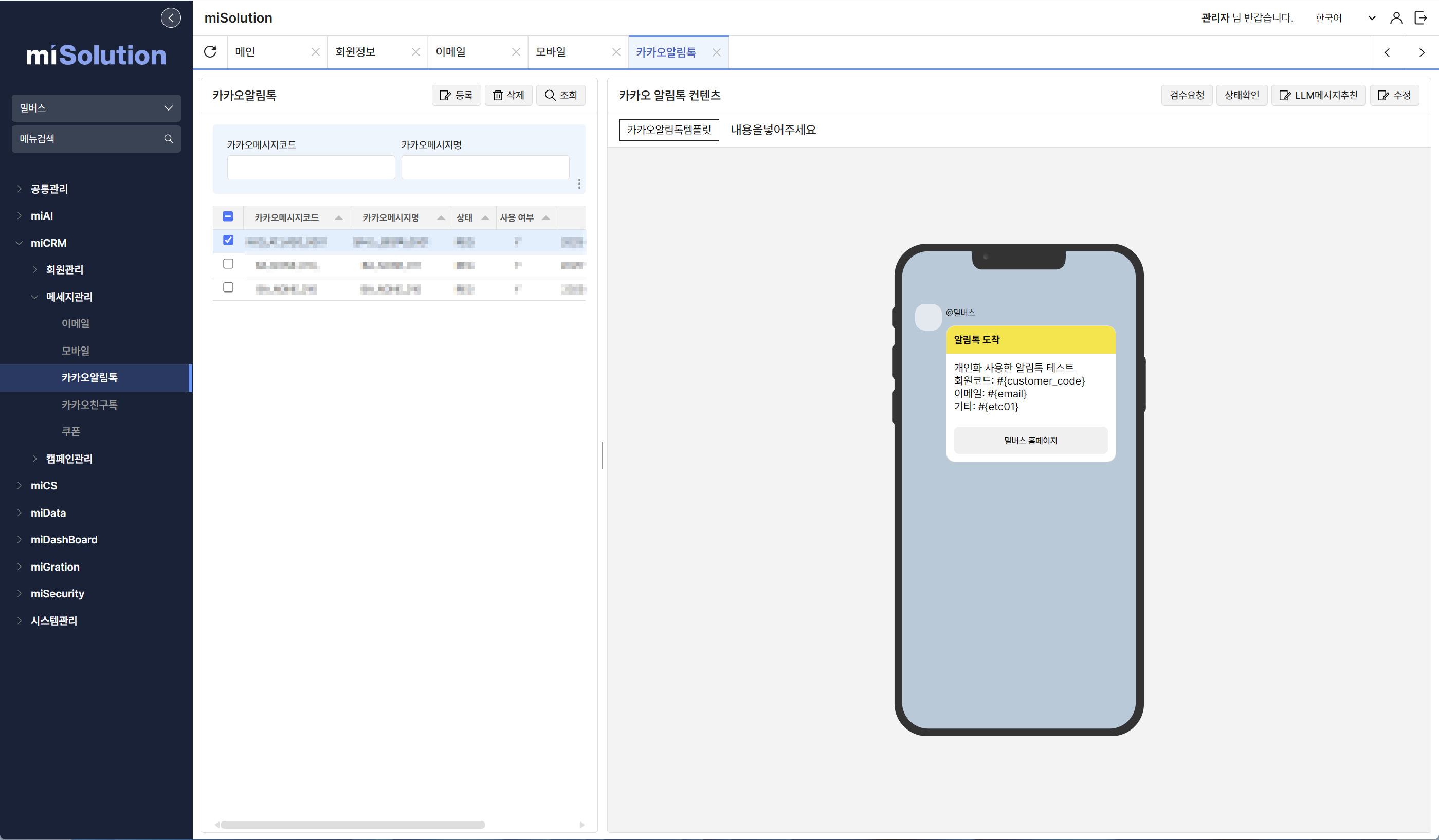Click the LLM메시지추천 button
The image size is (1439, 840).
point(1318,96)
